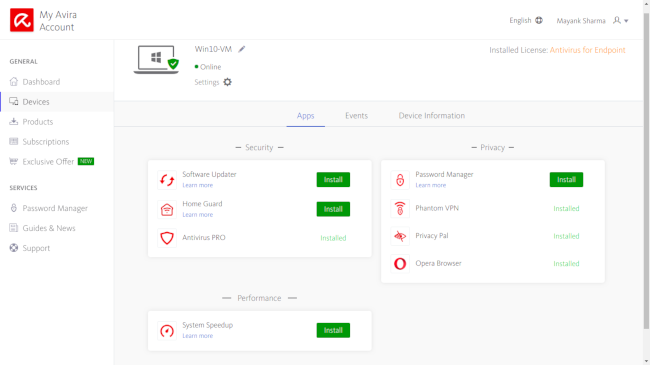Open device Settings gear icon
The width and height of the screenshot is (650, 365).
(x=227, y=82)
